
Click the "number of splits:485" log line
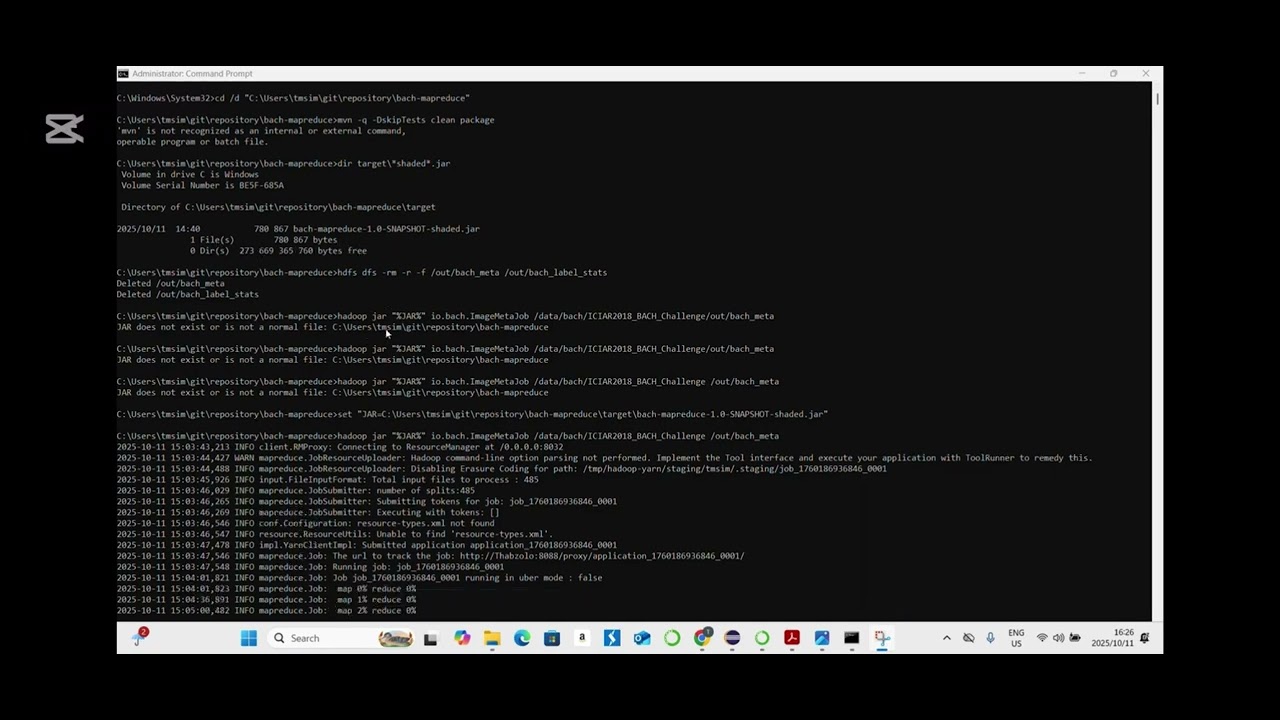point(296,490)
